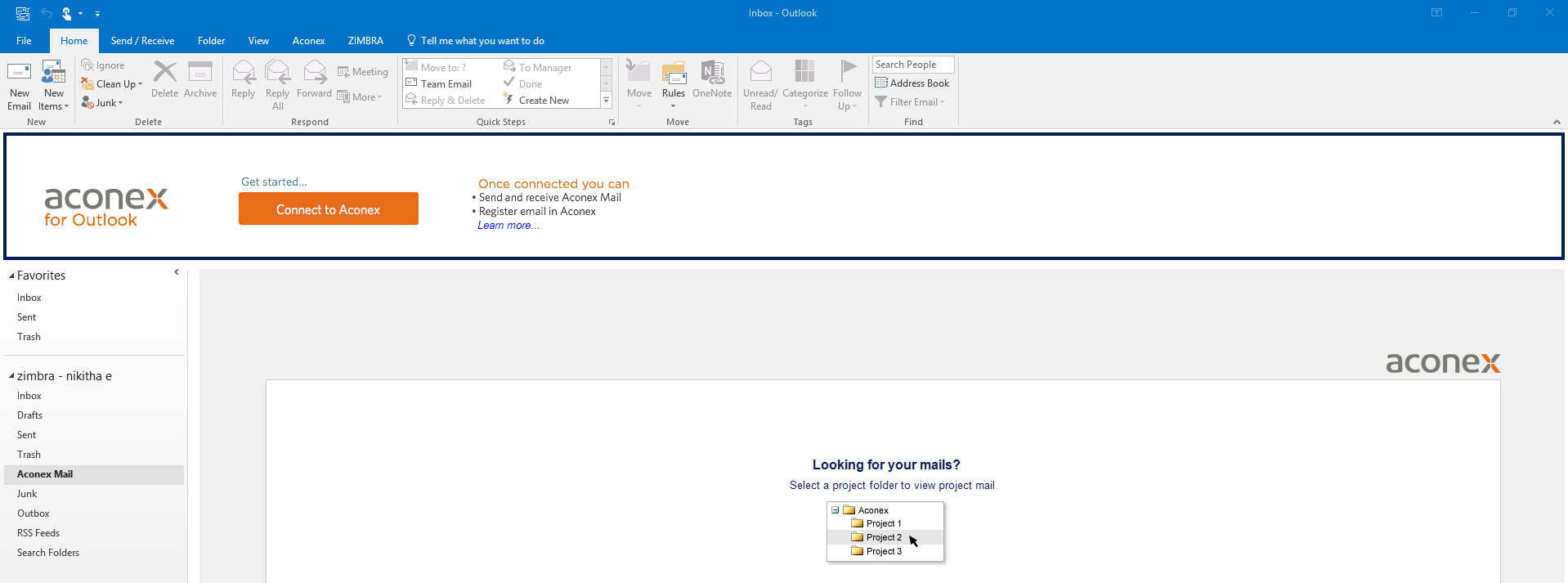Switch to the Send / Receive tab
The height and width of the screenshot is (583, 1568).
(x=142, y=41)
